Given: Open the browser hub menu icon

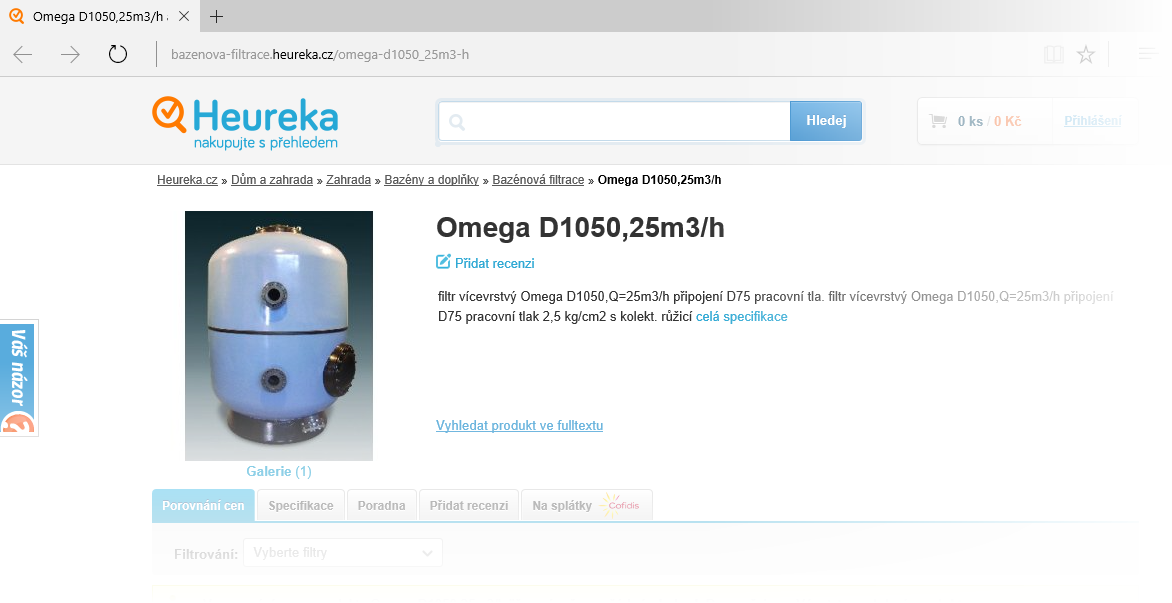Looking at the screenshot, I should (x=1148, y=55).
